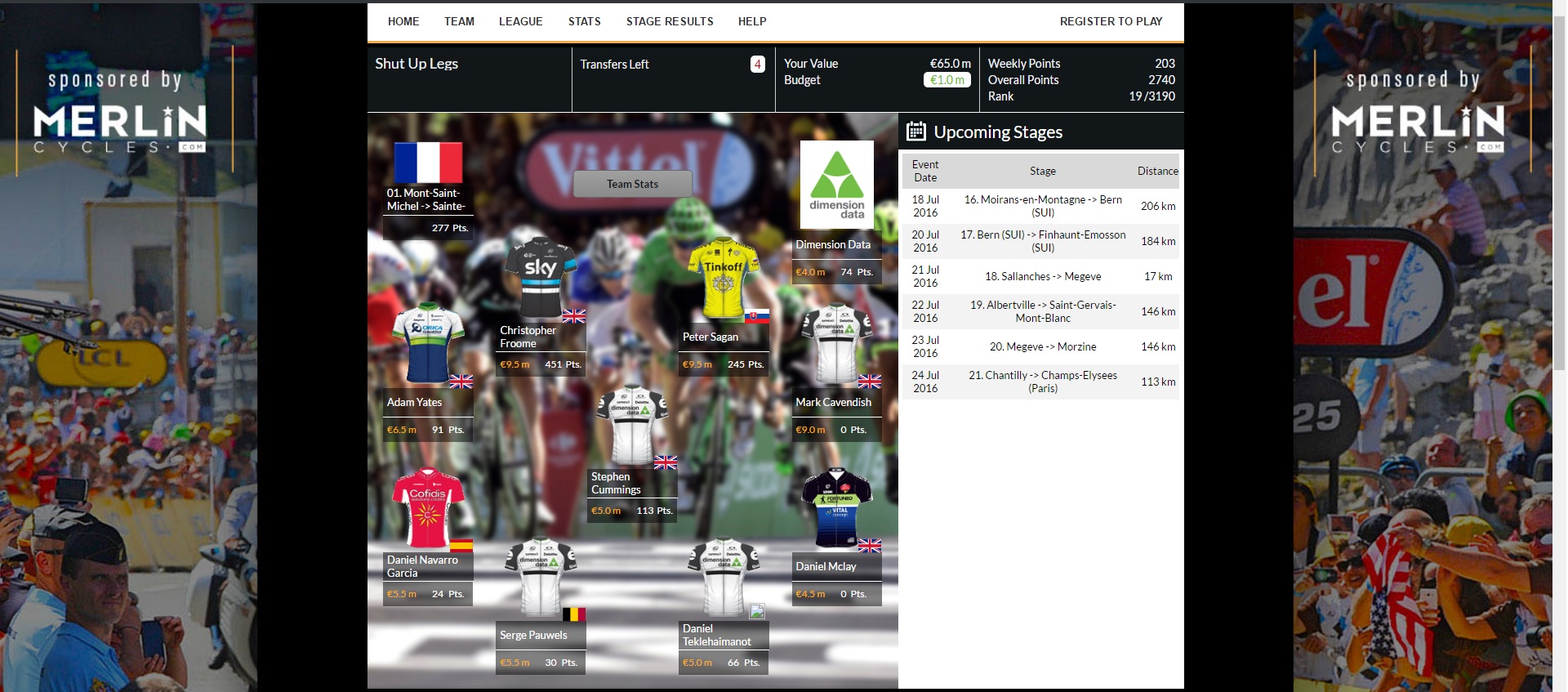Click Adam Yates' Orica jersey
Image resolution: width=1568 pixels, height=692 pixels.
coord(428,343)
